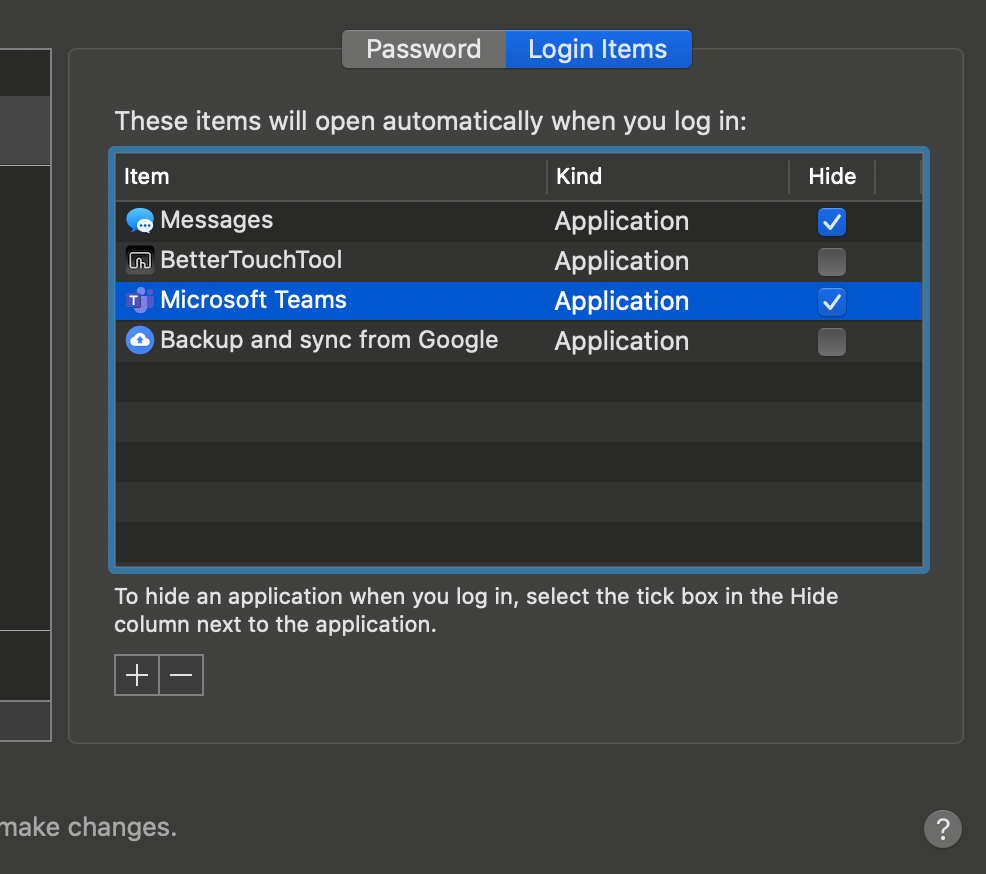Screen dimensions: 986x874
Task: Tick Hide for Backup and sync from Google
Action: click(831, 342)
